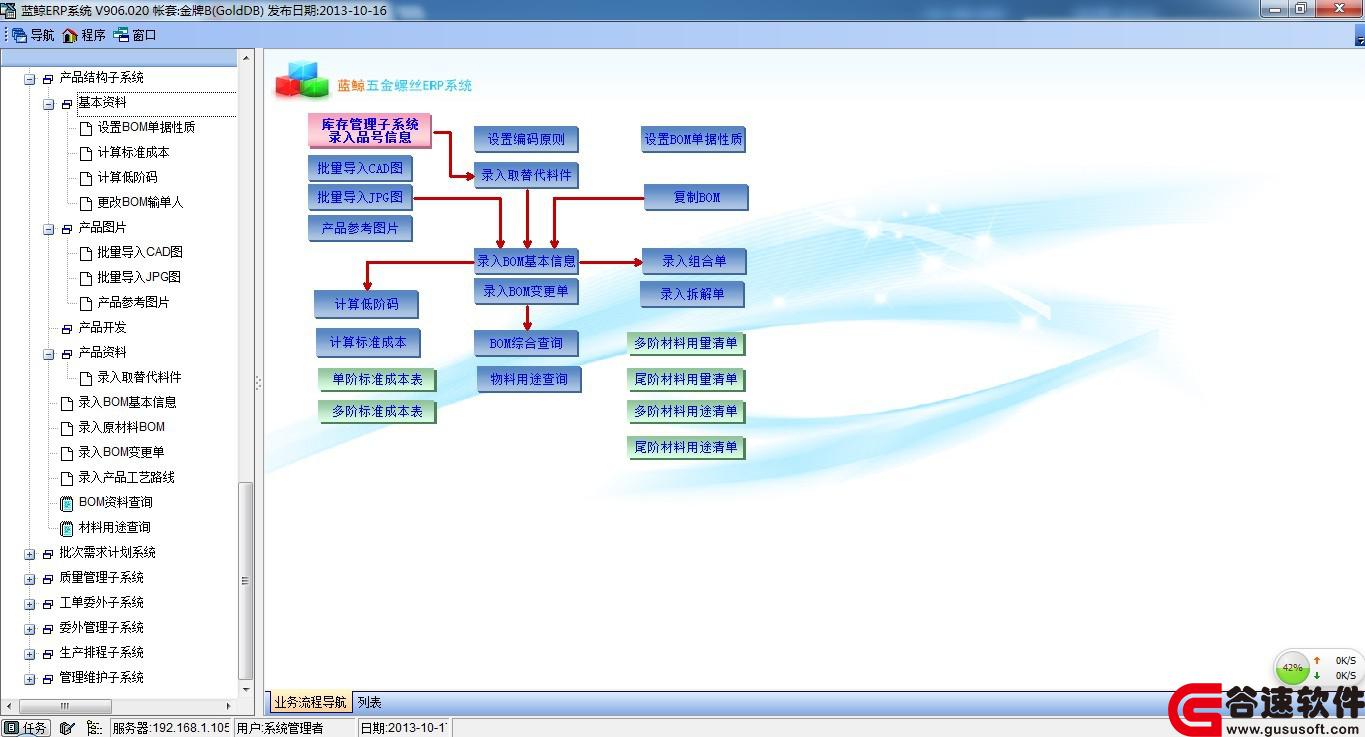Expand the 工单委外子系统 node

(x=30, y=603)
